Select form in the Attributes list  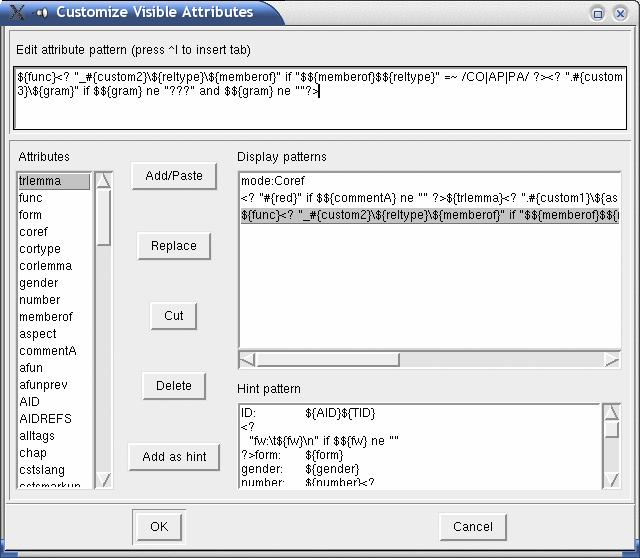coord(54,215)
